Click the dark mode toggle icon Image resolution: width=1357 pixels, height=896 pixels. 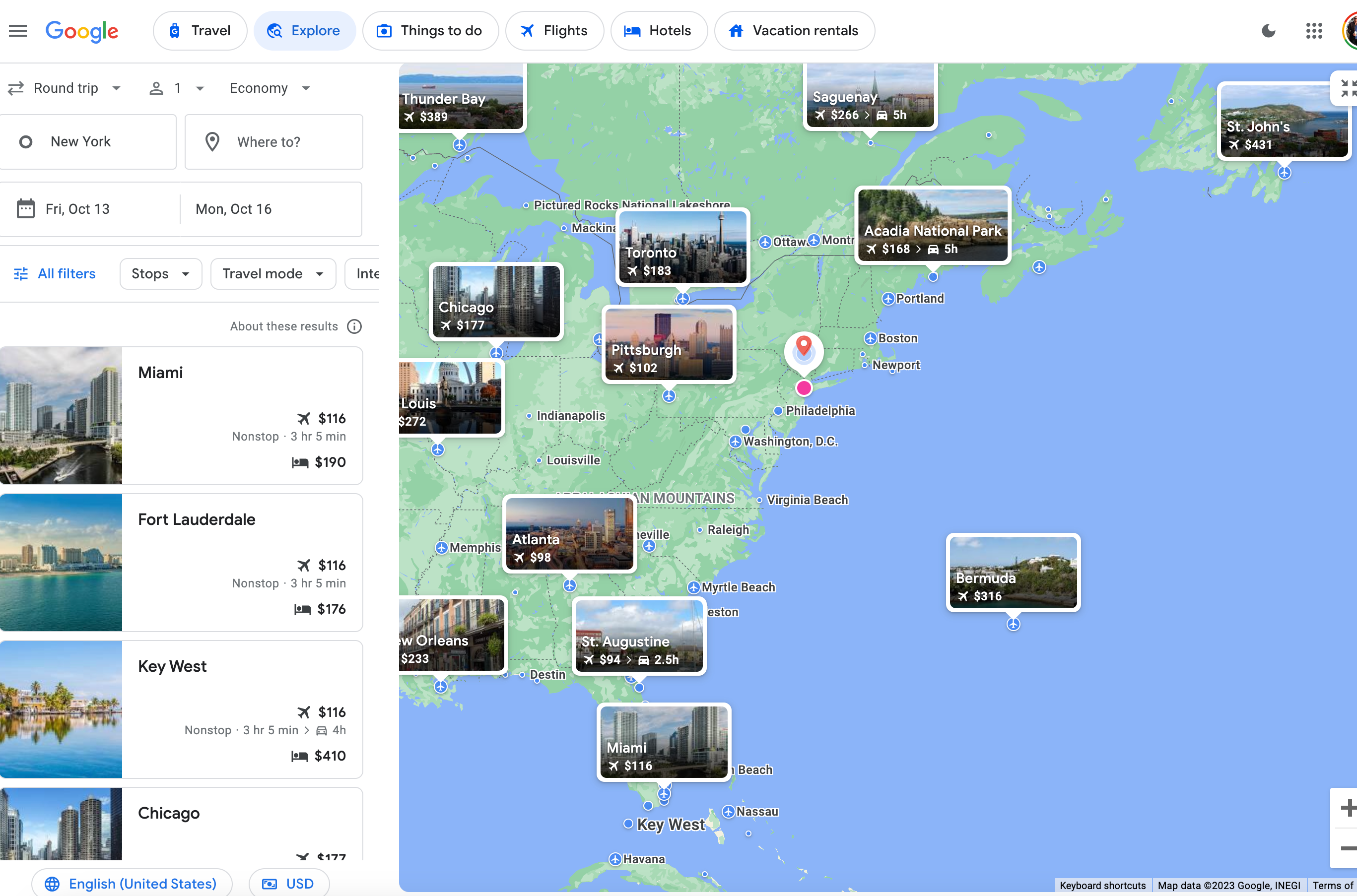pos(1266,30)
